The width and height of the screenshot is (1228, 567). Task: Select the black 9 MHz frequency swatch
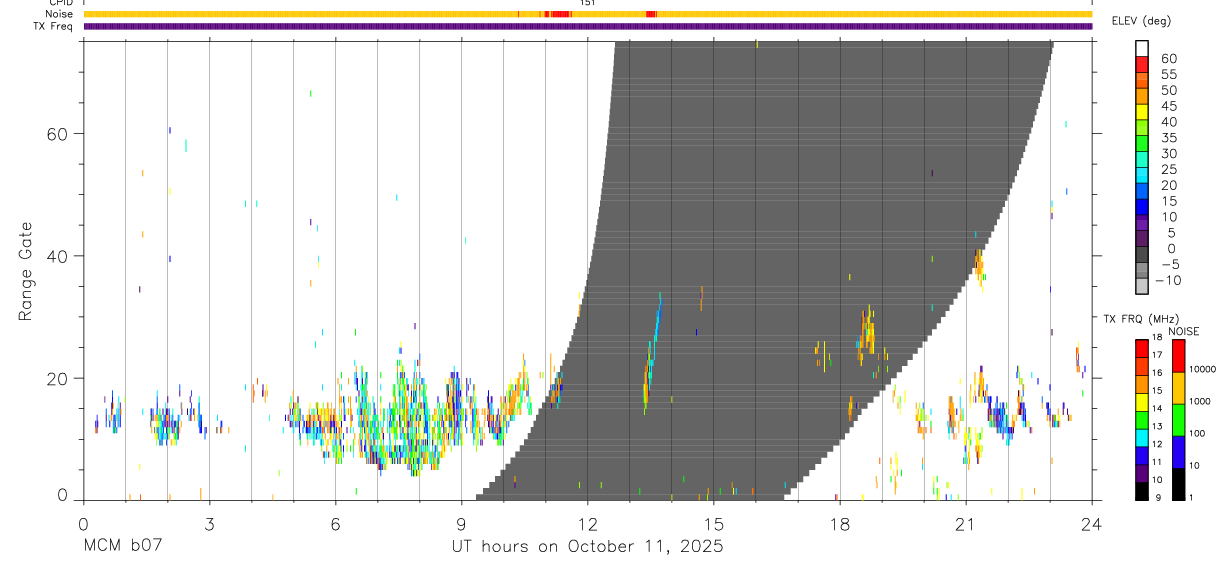(1142, 491)
